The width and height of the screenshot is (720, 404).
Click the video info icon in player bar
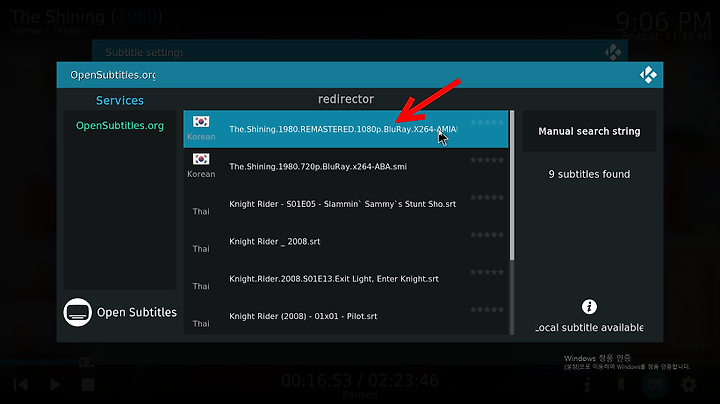coord(587,385)
